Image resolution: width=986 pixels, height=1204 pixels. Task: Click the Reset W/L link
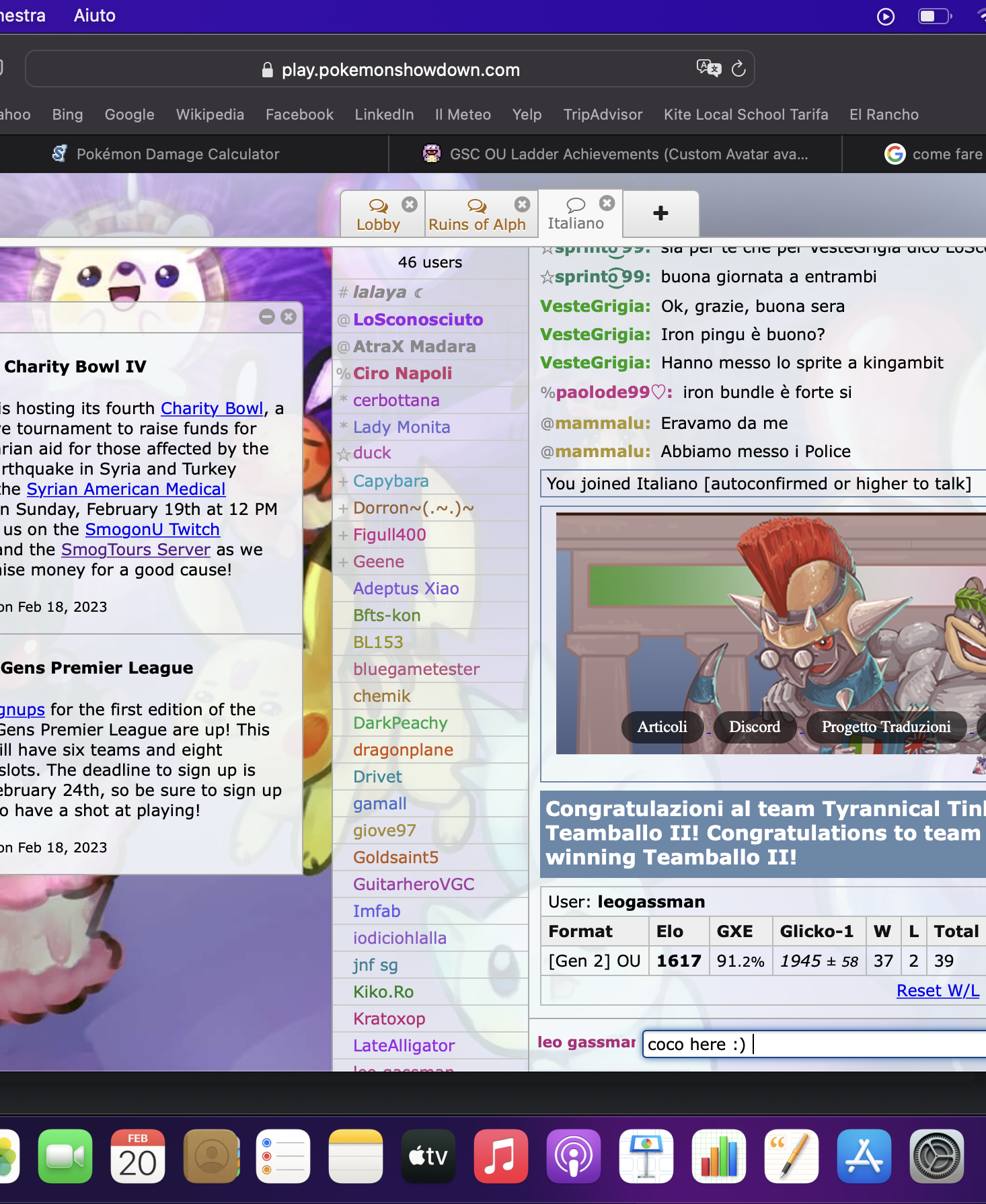[938, 990]
